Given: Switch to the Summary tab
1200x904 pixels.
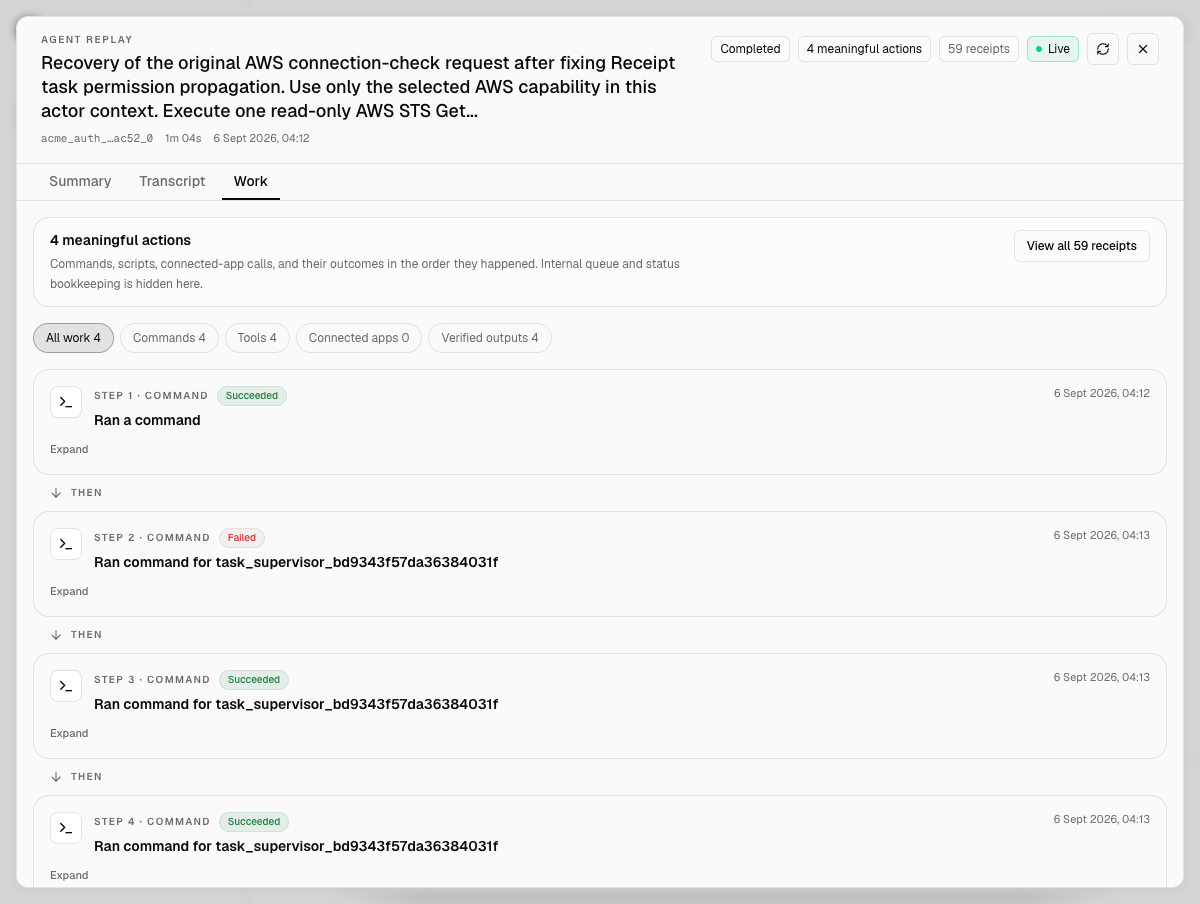Looking at the screenshot, I should 80,181.
